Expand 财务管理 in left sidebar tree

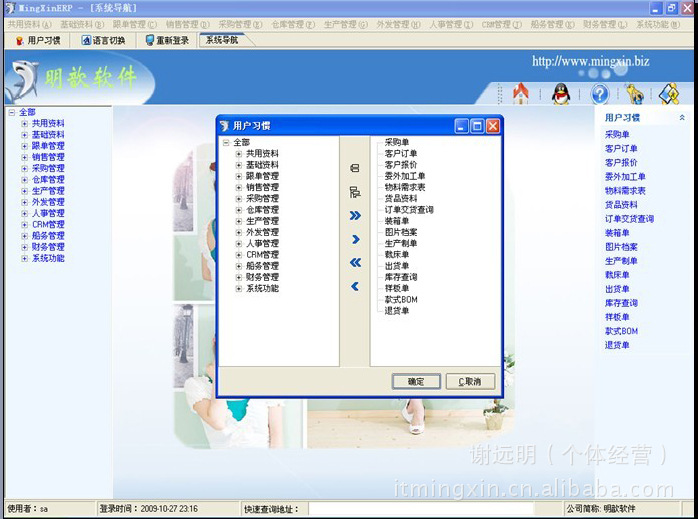pyautogui.click(x=24, y=247)
